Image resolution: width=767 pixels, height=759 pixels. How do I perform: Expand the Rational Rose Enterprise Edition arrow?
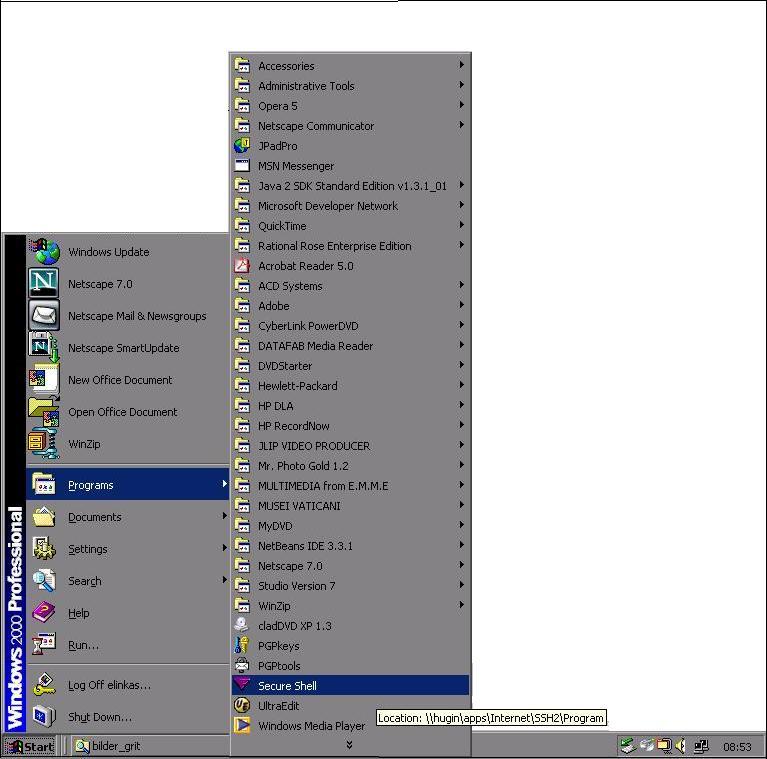[x=461, y=245]
